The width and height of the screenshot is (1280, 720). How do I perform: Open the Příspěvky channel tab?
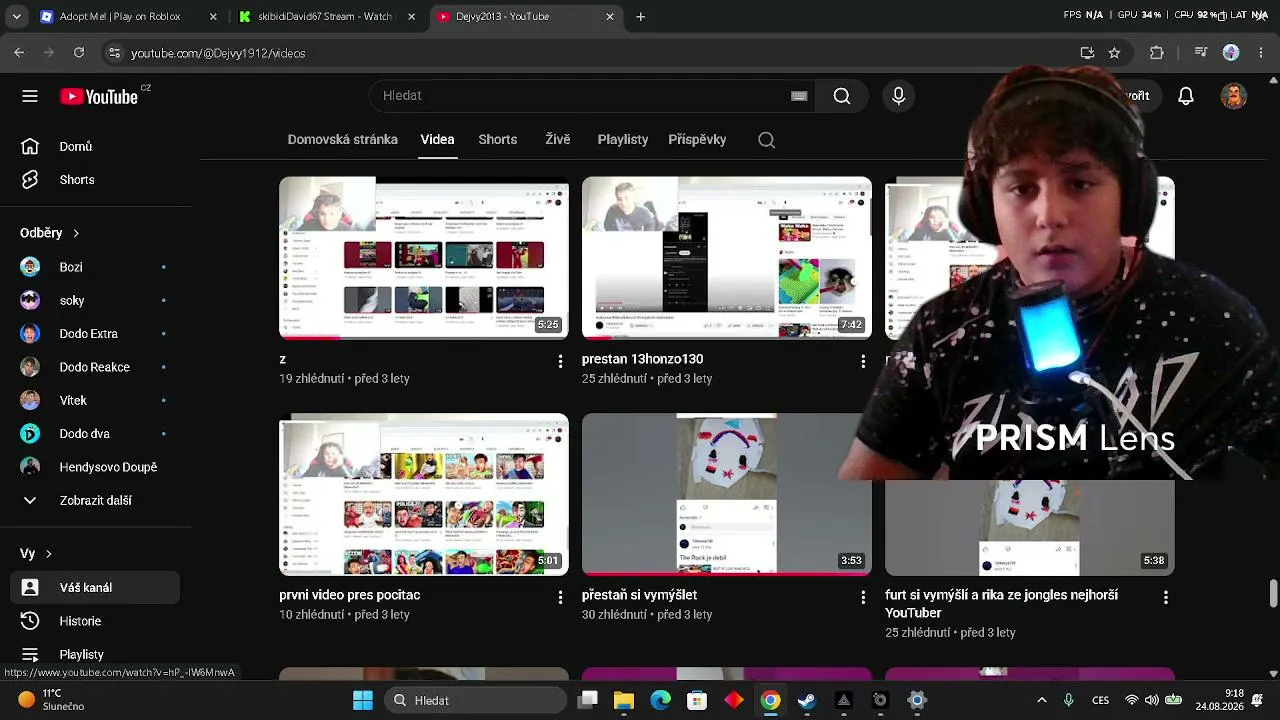coord(697,139)
